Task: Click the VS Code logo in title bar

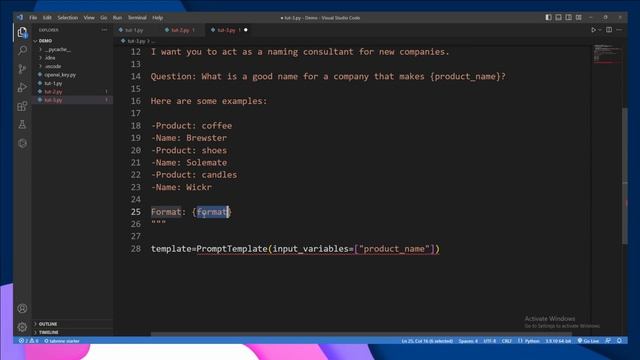Action: tap(20, 18)
